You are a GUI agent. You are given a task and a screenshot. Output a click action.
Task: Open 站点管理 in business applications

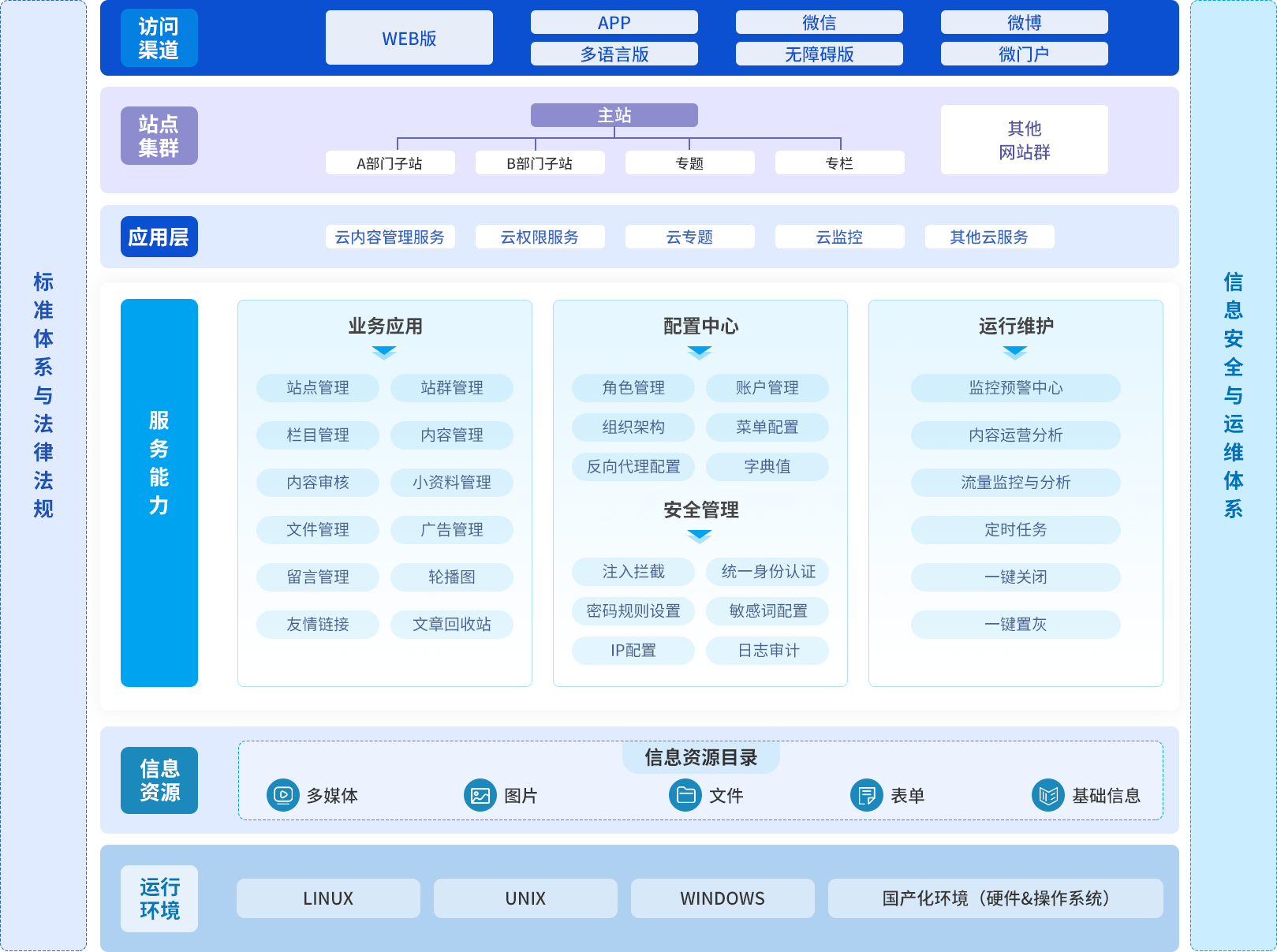317,388
